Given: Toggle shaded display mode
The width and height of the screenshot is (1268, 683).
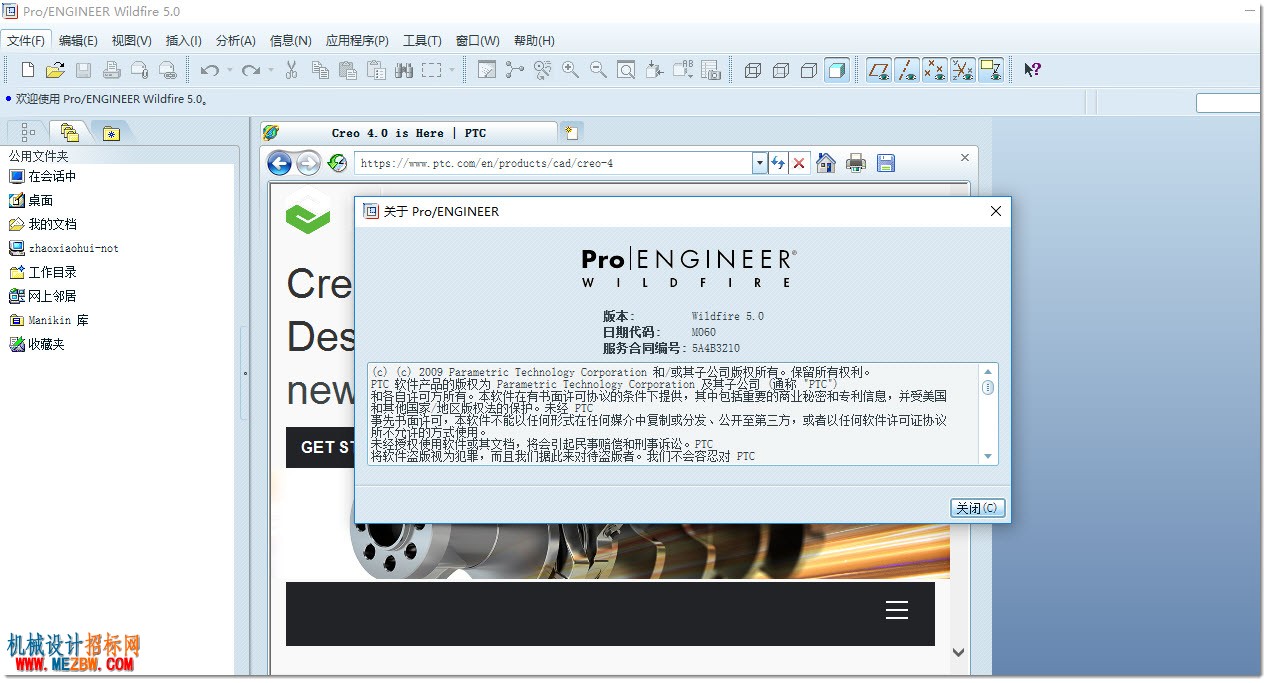Looking at the screenshot, I should [x=837, y=70].
